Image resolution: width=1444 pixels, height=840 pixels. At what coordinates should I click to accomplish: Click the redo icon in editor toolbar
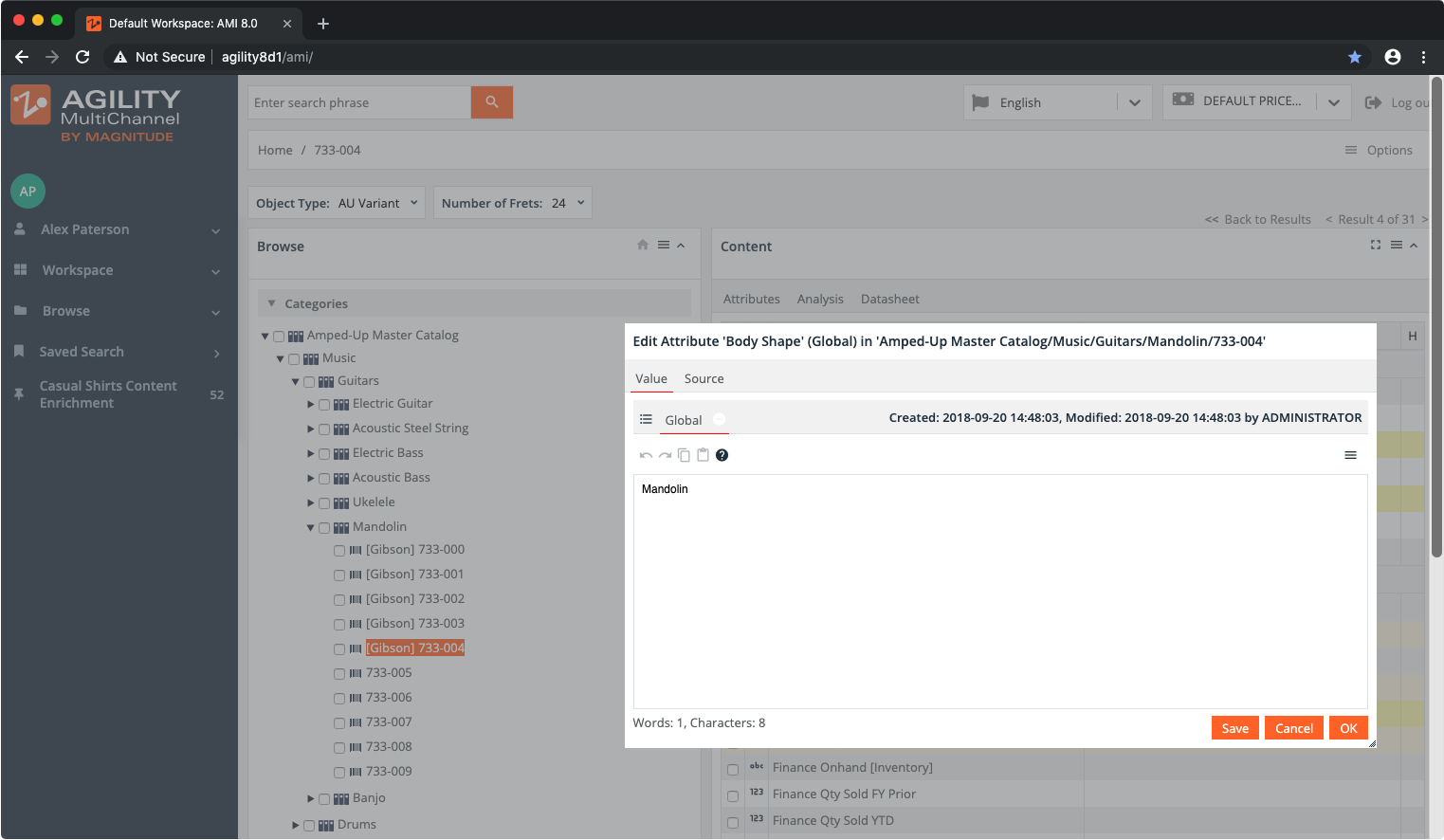coord(665,456)
